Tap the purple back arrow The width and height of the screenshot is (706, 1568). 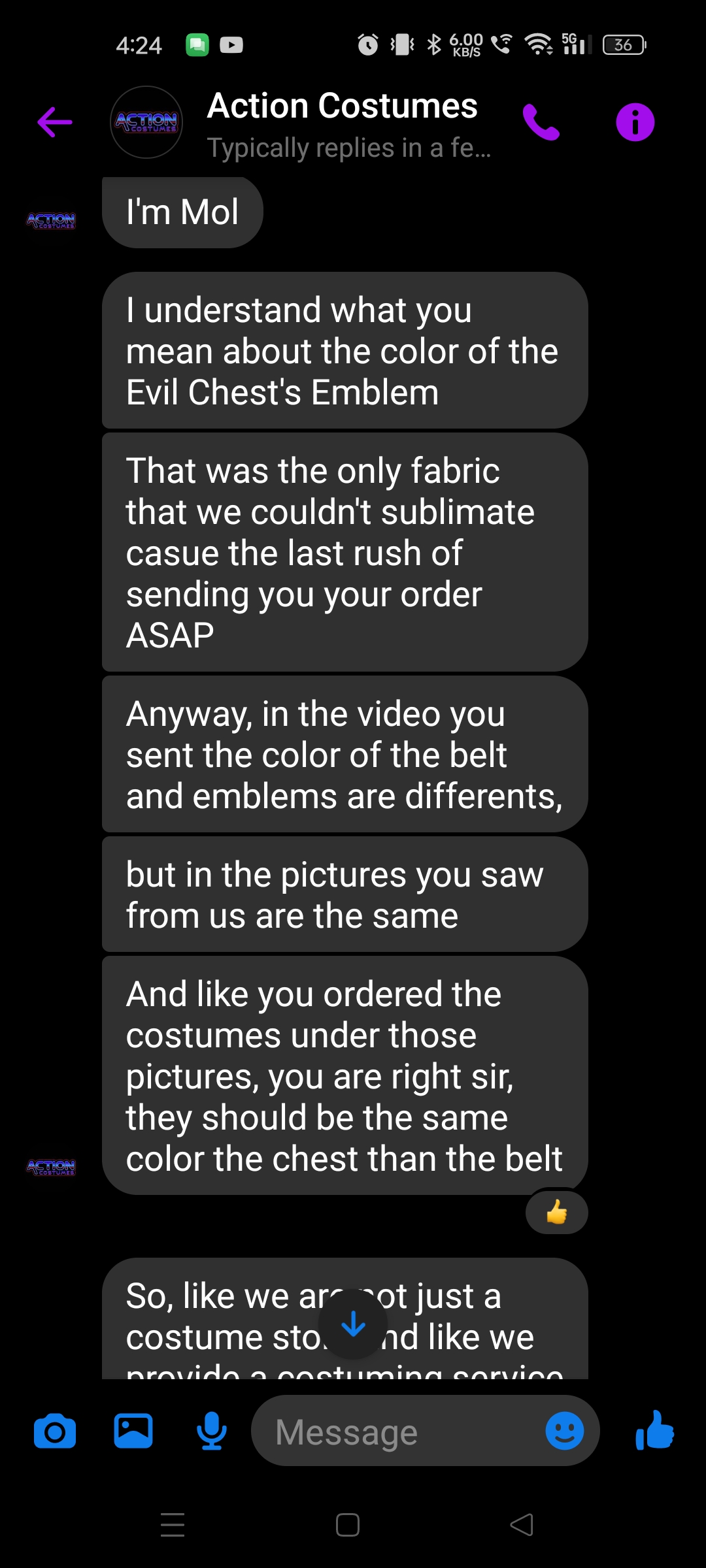[x=55, y=122]
